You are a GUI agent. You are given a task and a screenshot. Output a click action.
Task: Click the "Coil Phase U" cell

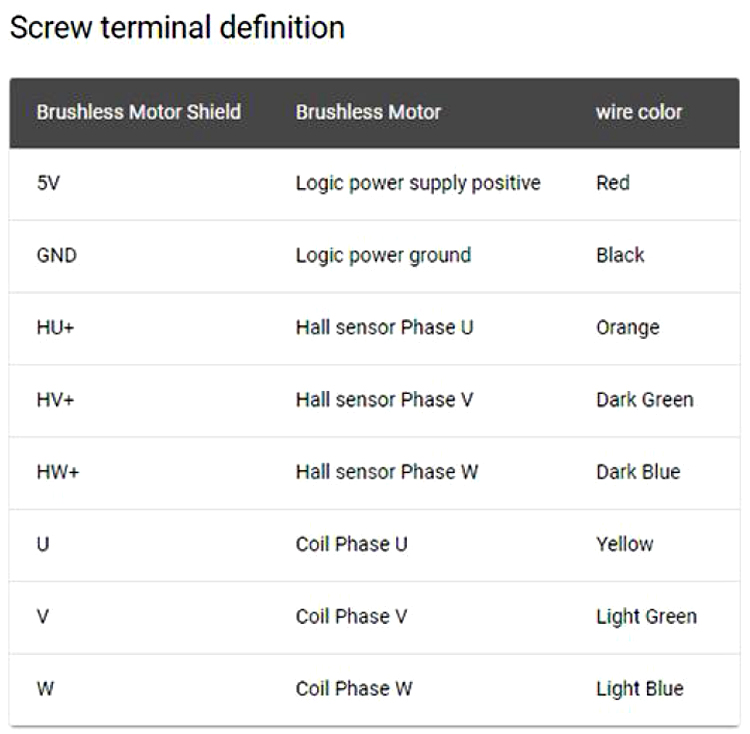351,544
